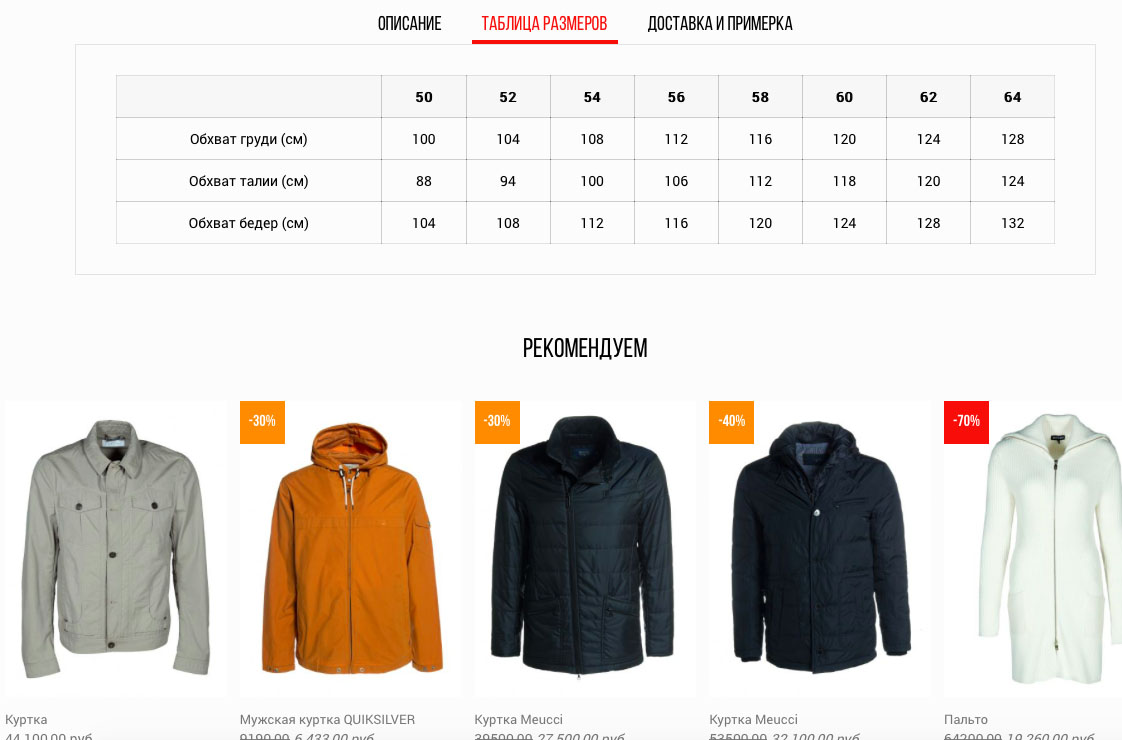Click the Обхват груди (см) row label

[248, 139]
